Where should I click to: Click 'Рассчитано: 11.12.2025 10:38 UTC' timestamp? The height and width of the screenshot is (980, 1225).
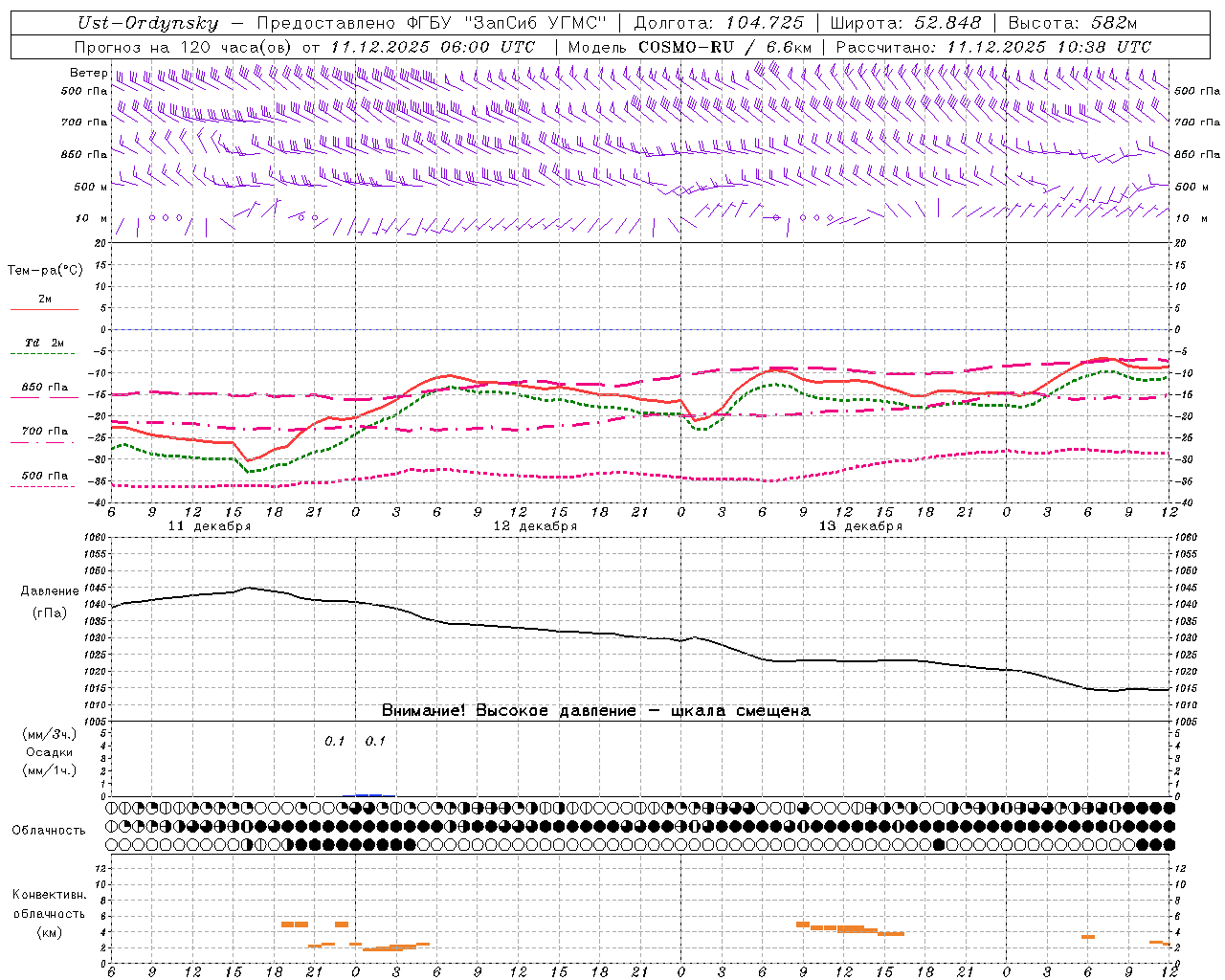(993, 47)
